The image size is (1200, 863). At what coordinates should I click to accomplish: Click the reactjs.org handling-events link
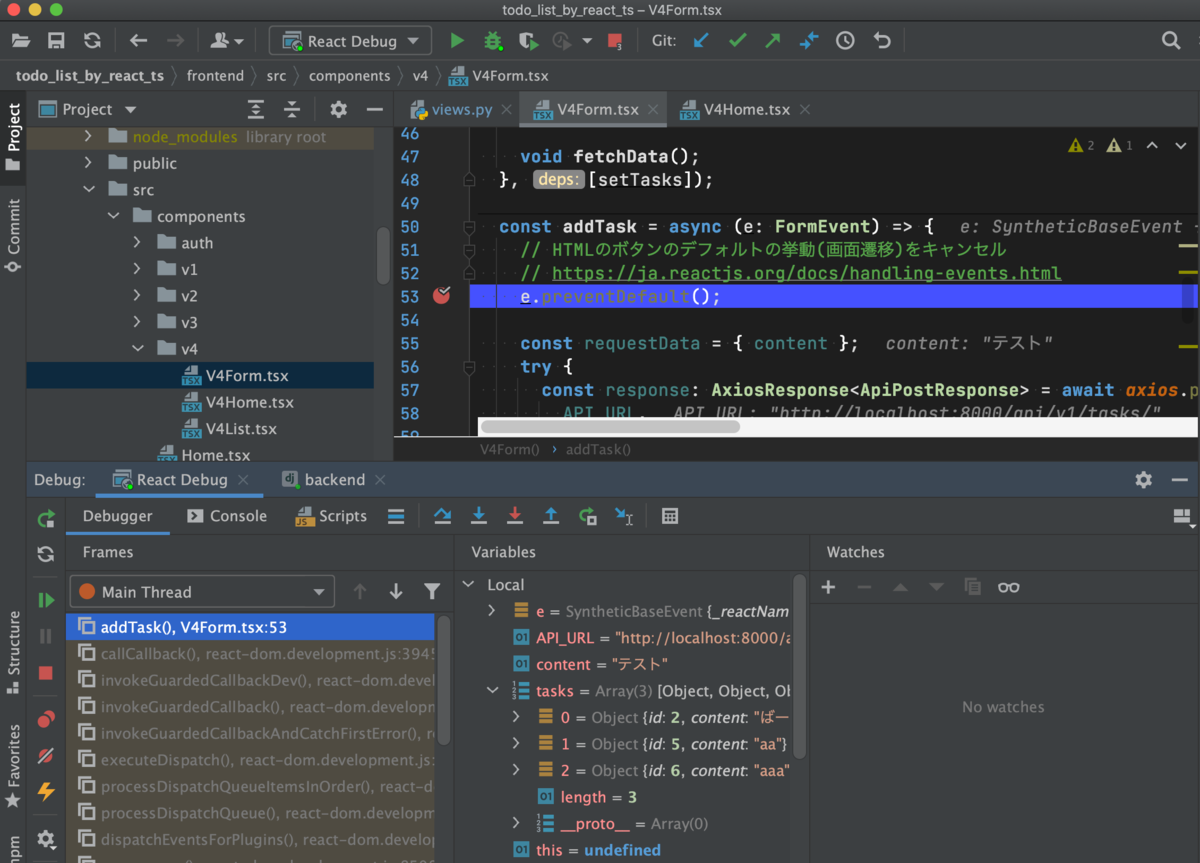click(800, 272)
